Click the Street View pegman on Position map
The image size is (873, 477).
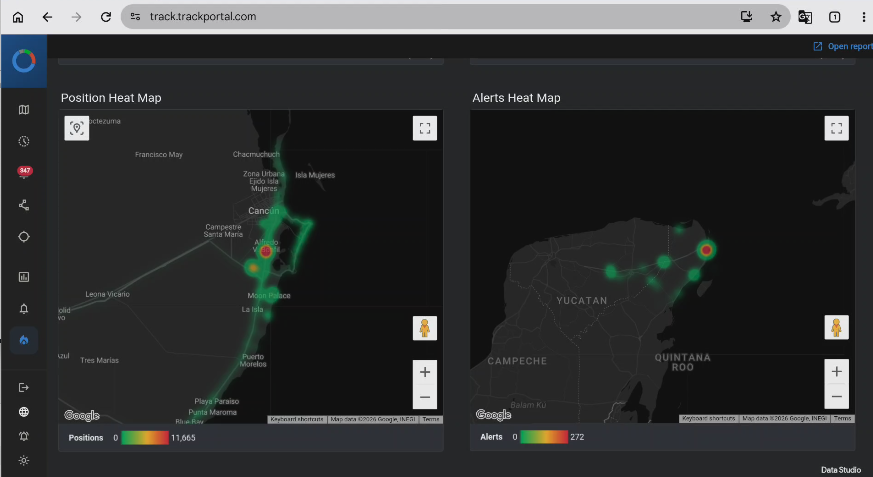tap(425, 328)
